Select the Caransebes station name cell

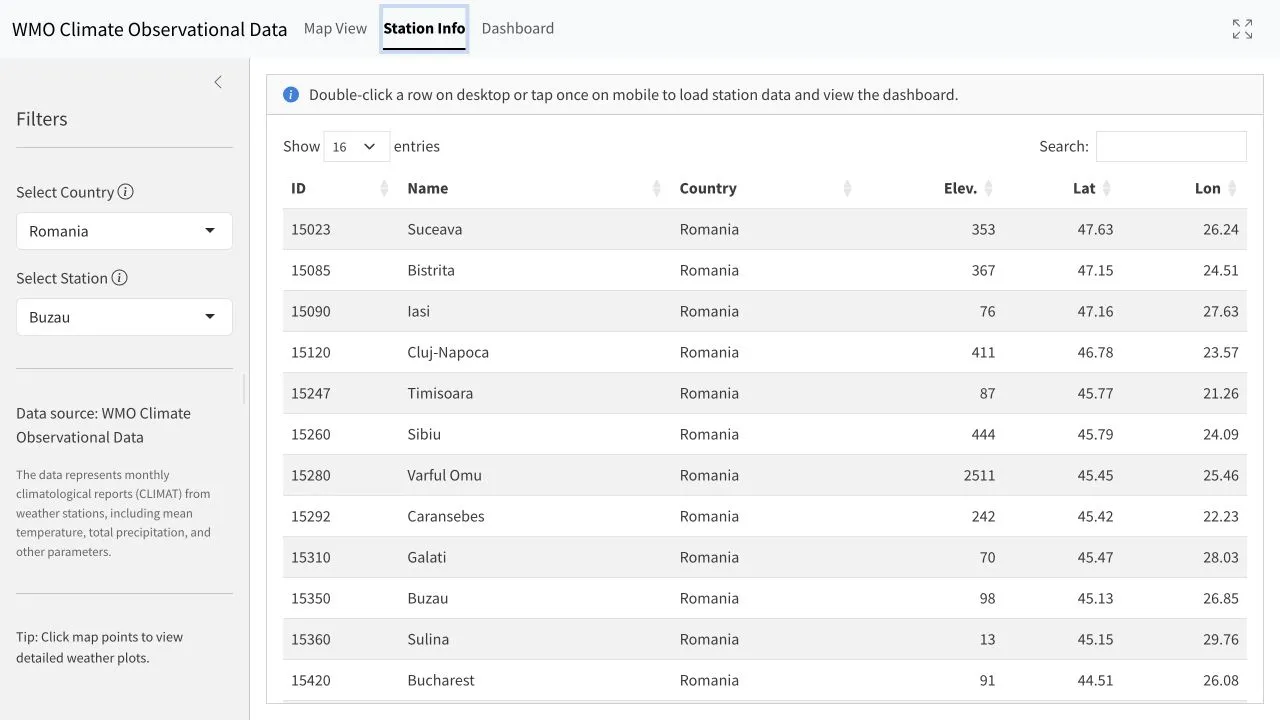[x=446, y=516]
